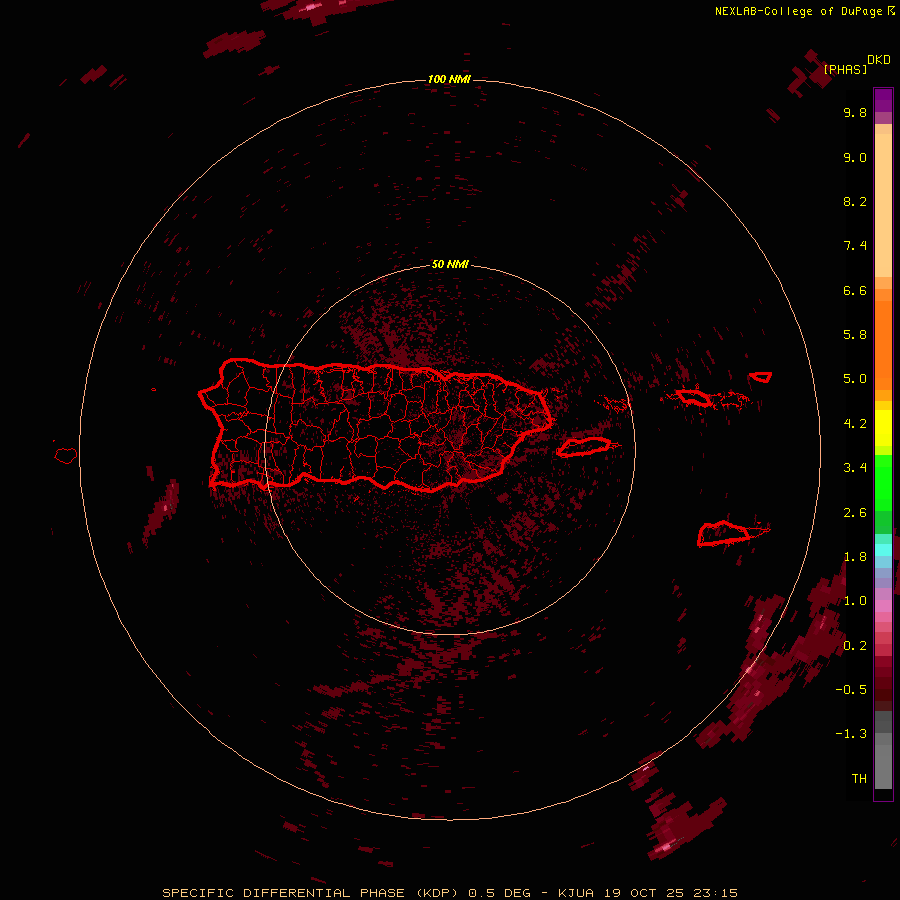Click the small Mona Island outline to the west
The image size is (900, 900).
(x=65, y=456)
